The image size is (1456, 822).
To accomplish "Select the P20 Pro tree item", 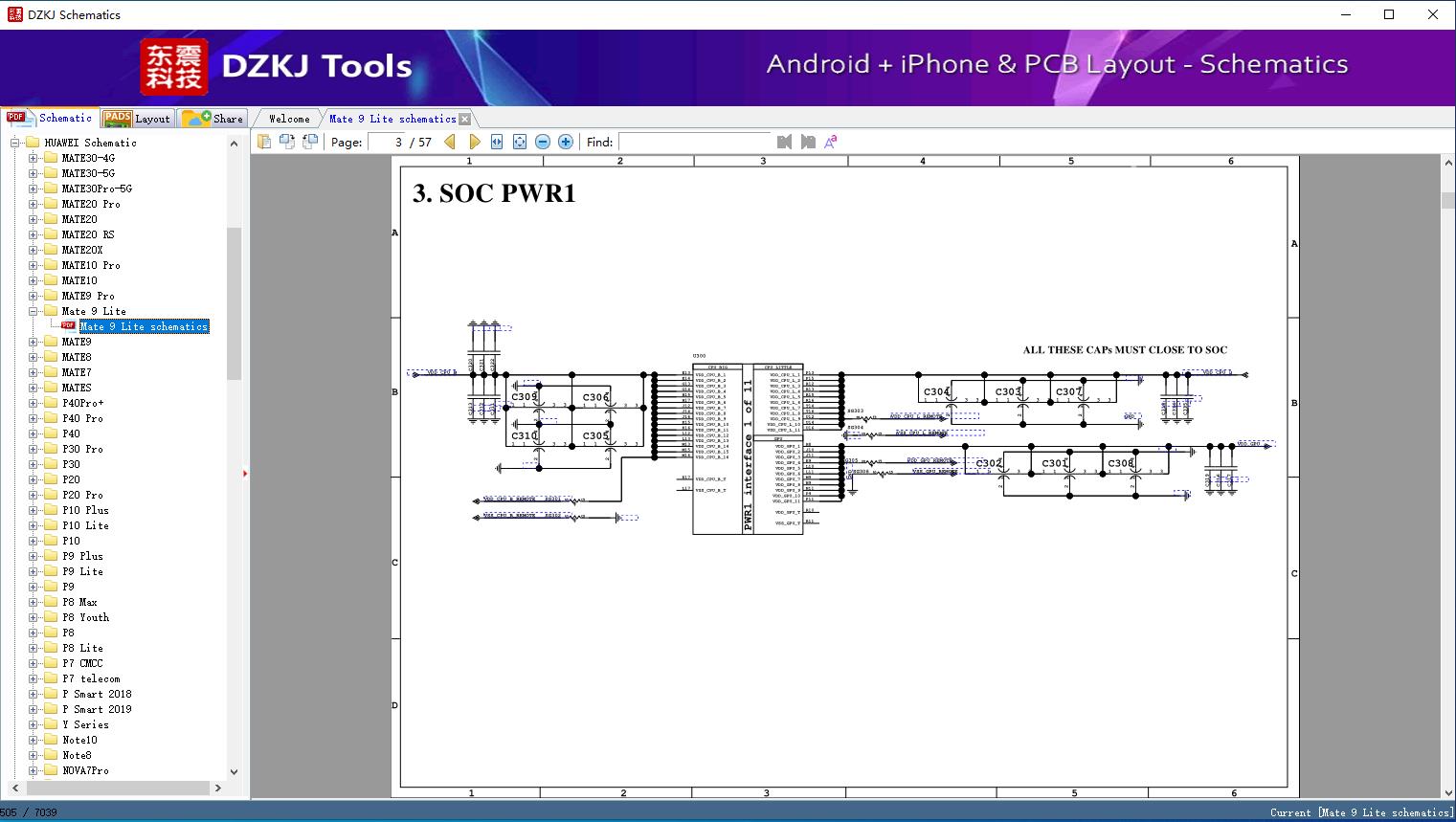I will pos(82,495).
